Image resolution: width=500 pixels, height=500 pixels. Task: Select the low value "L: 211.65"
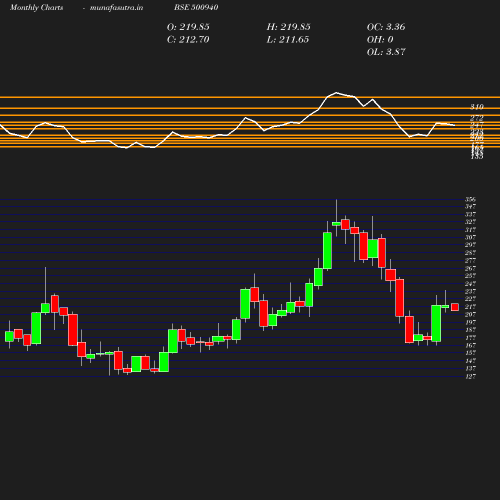click(x=288, y=40)
